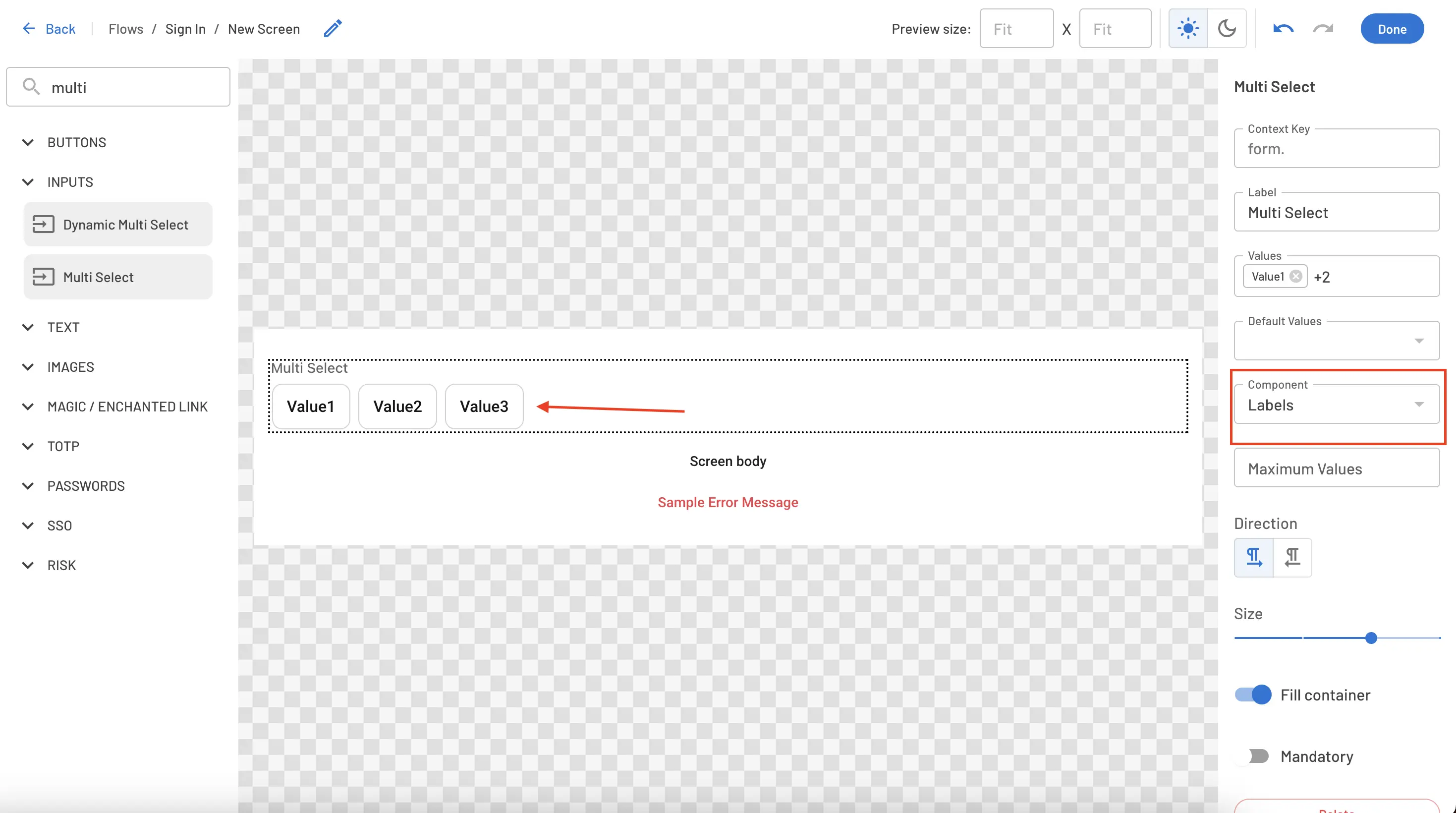1456x813 pixels.
Task: Click the undo arrow icon
Action: point(1283,28)
